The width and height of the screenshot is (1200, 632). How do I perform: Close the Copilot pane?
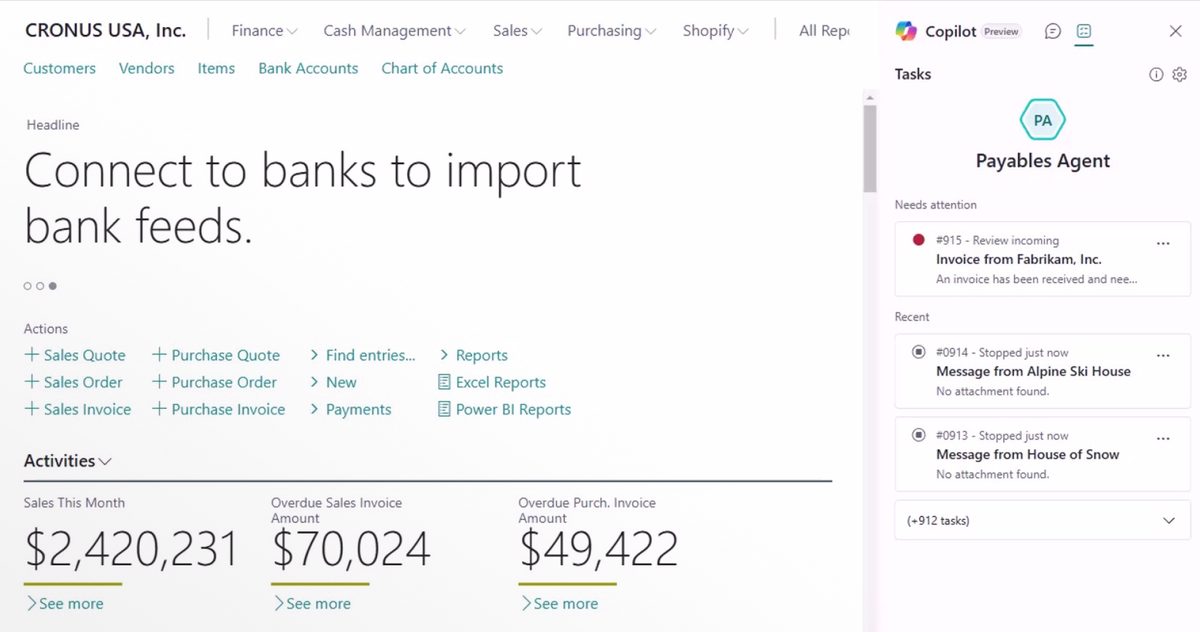click(x=1176, y=31)
